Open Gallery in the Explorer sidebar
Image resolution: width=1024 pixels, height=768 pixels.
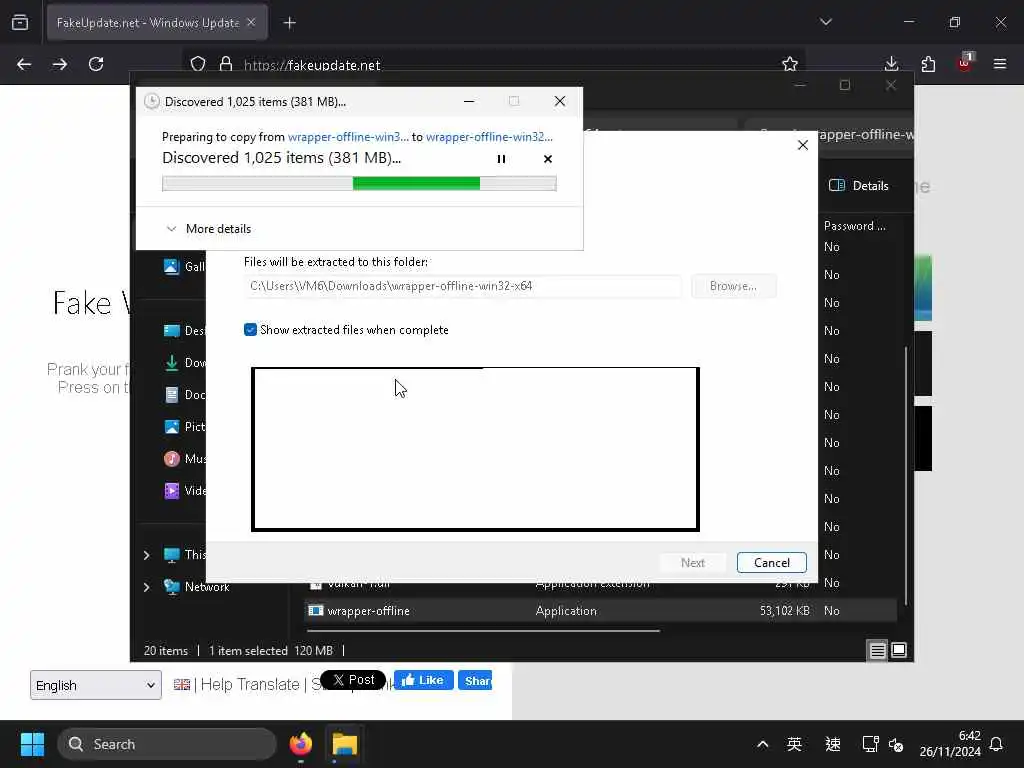(184, 266)
